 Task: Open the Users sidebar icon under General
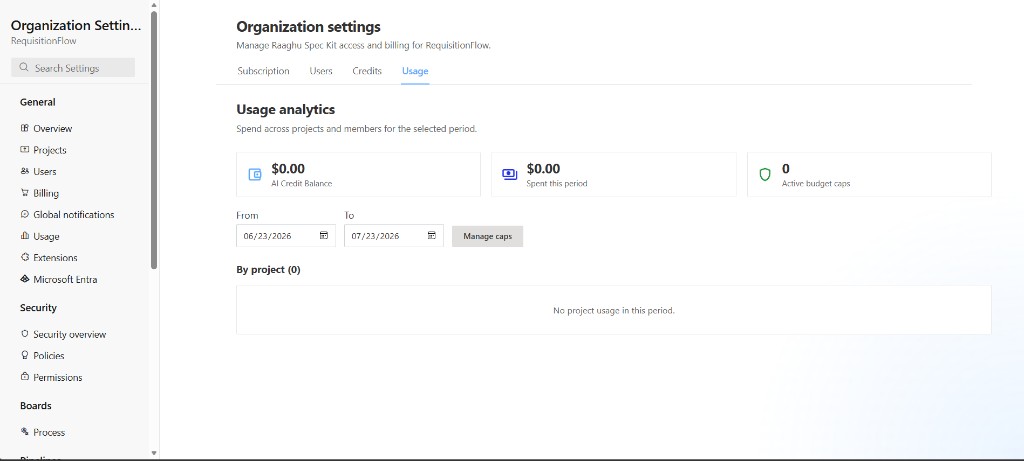coord(25,171)
